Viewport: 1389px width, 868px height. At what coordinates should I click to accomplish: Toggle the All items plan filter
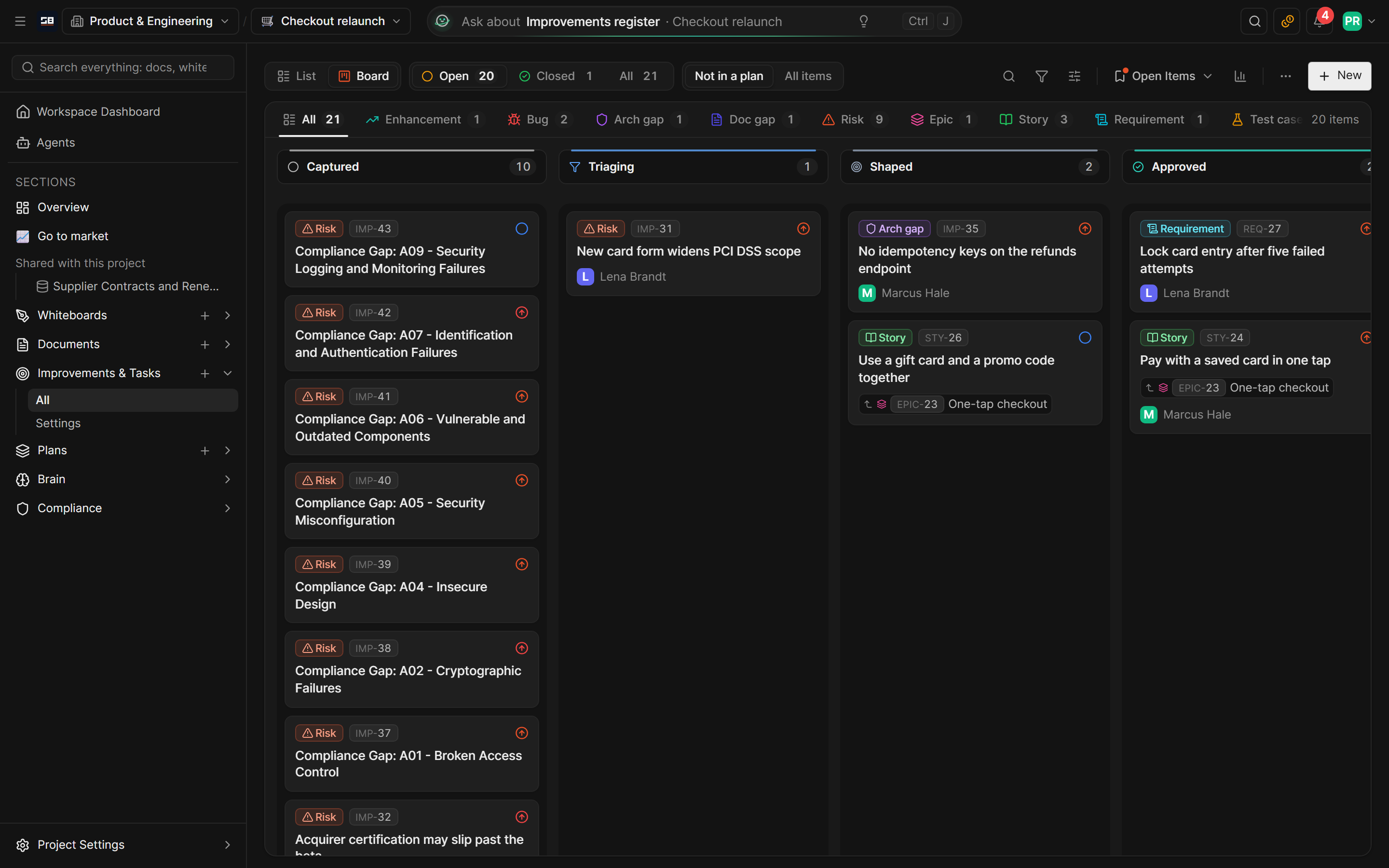(807, 76)
